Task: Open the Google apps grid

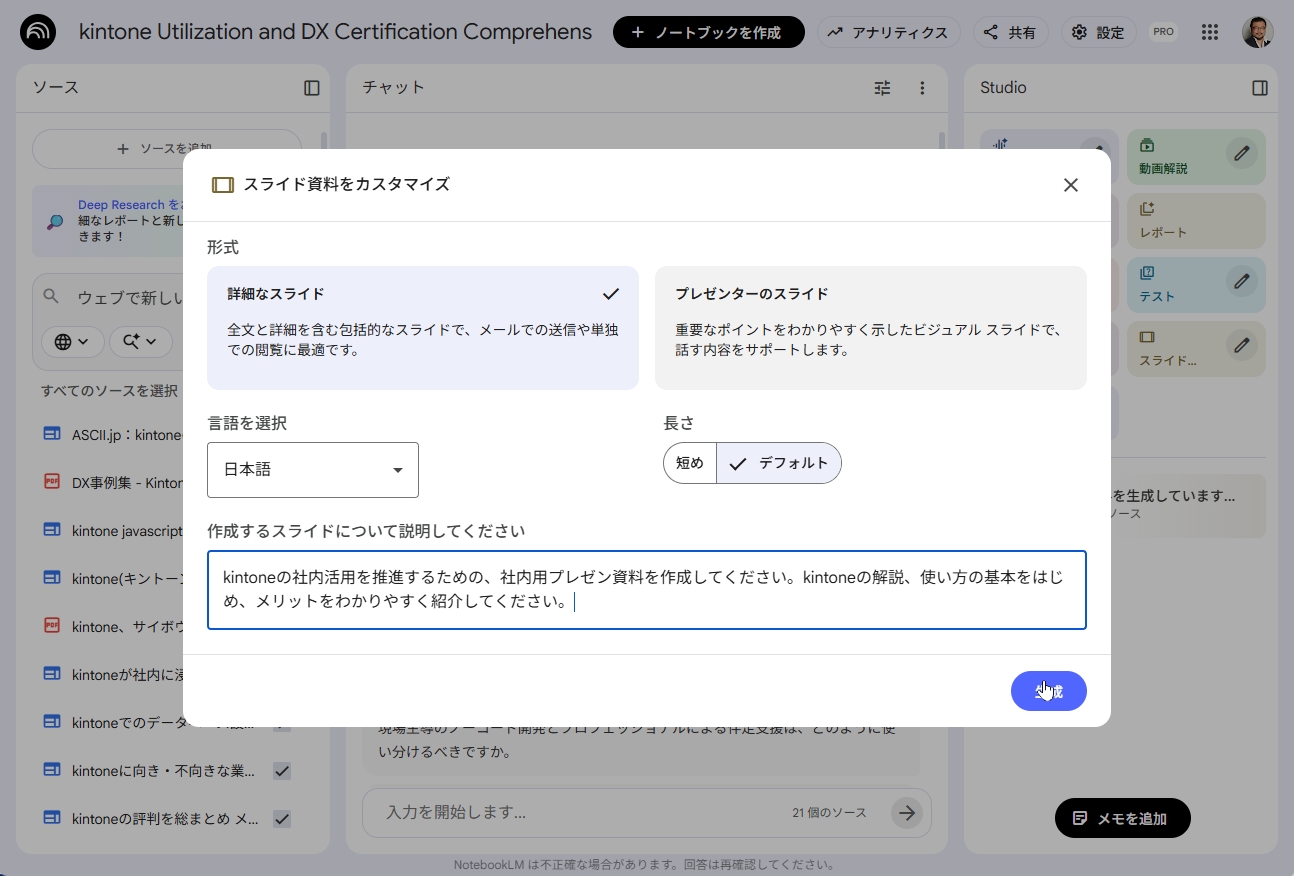Action: [x=1210, y=32]
